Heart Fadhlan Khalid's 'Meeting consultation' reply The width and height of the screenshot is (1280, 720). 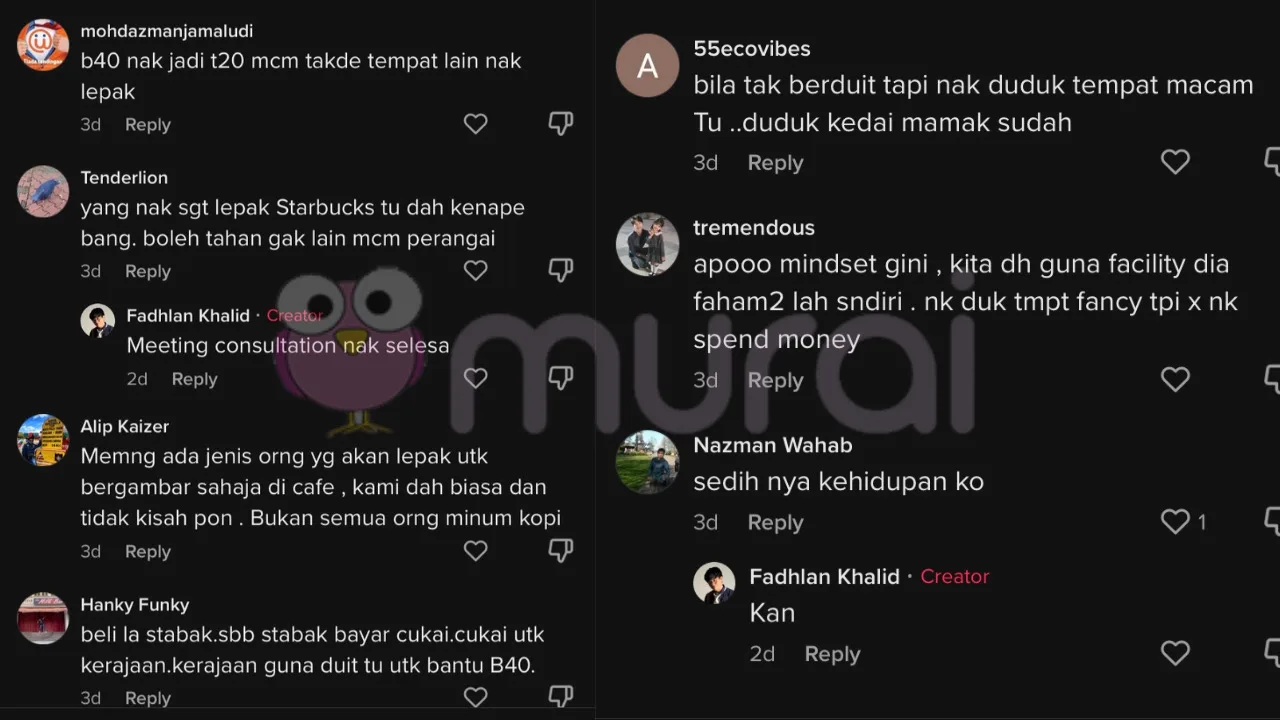[x=476, y=378]
